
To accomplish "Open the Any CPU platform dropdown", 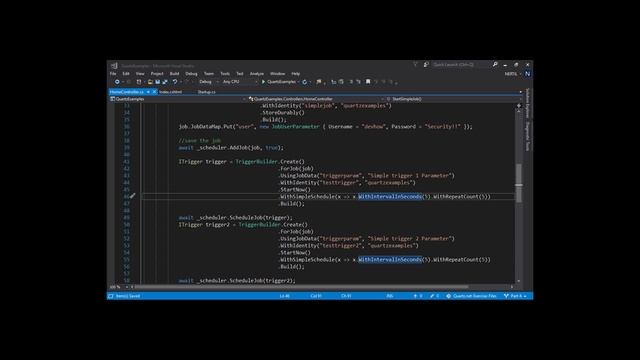I will coord(240,82).
